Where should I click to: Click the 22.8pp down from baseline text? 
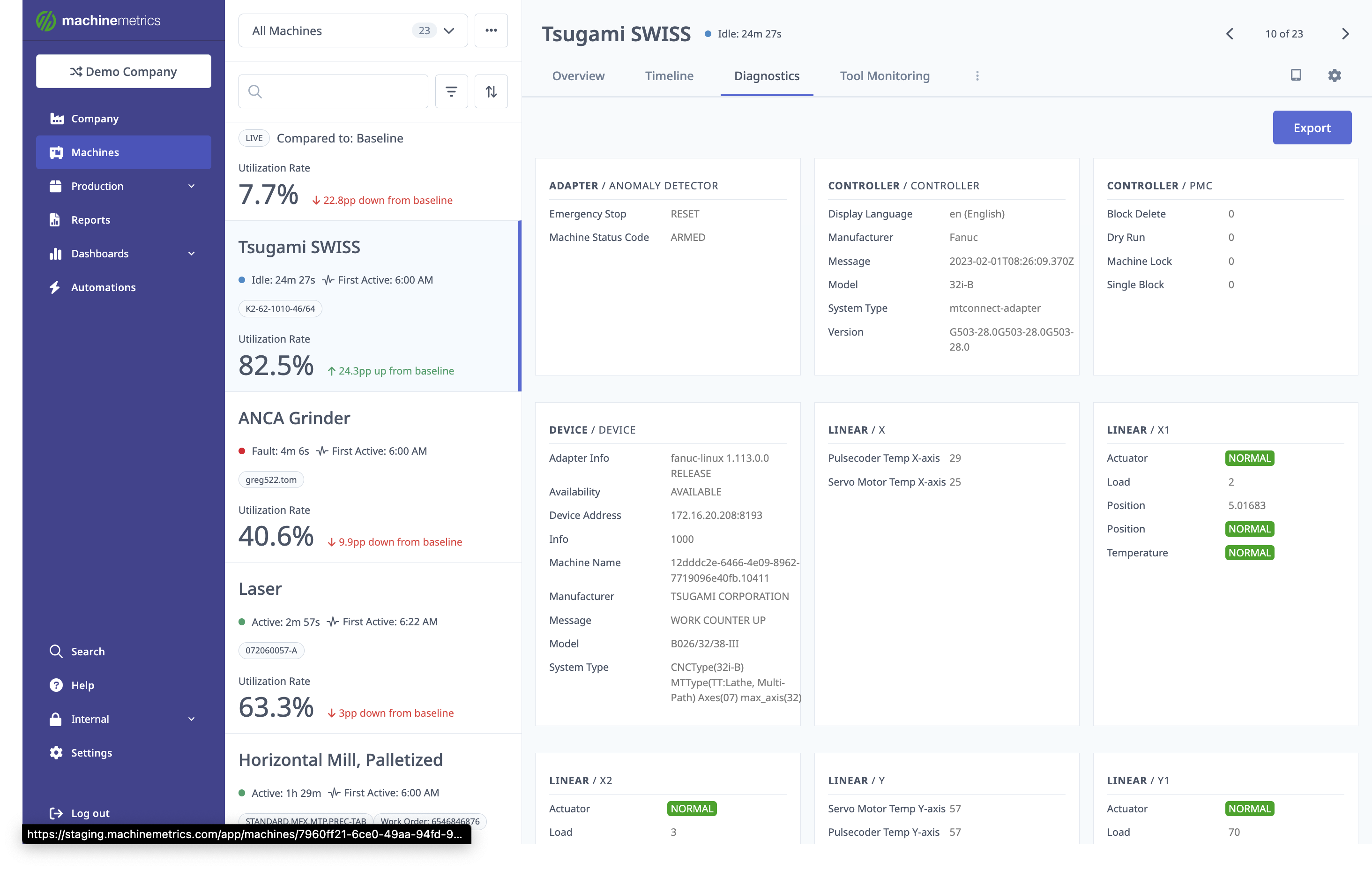point(388,200)
